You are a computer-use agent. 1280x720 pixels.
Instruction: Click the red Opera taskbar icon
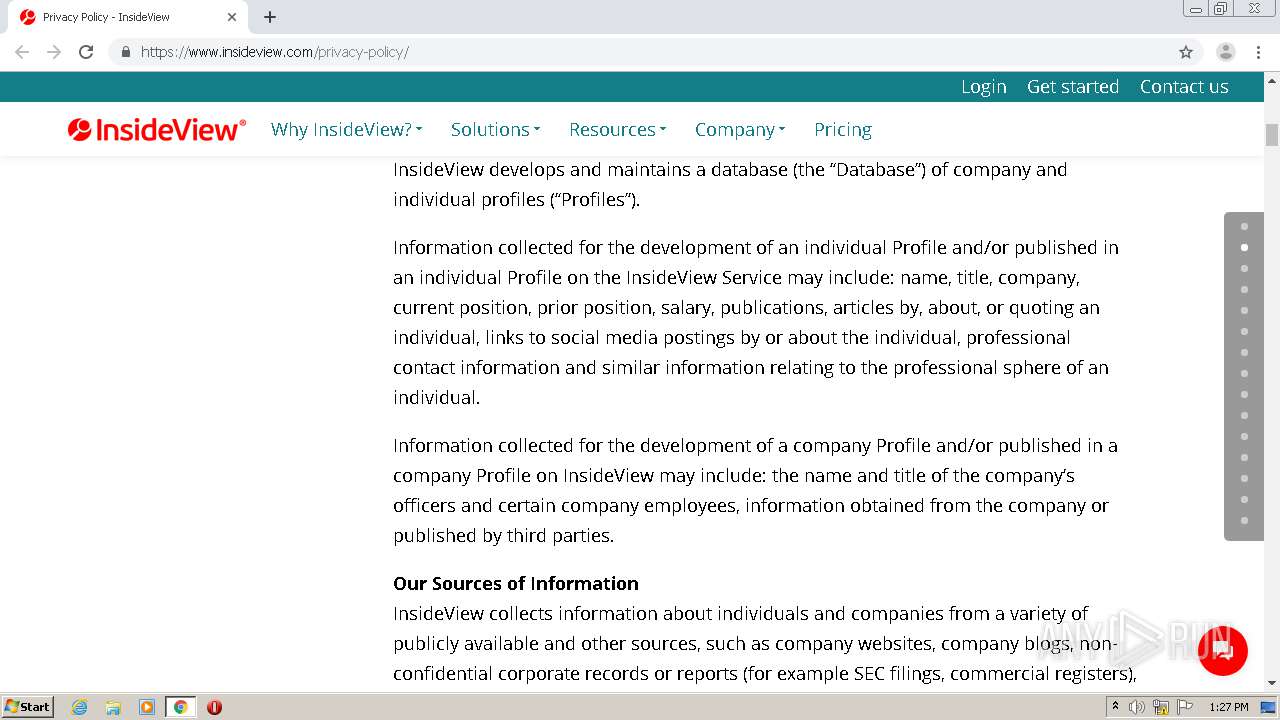[214, 707]
